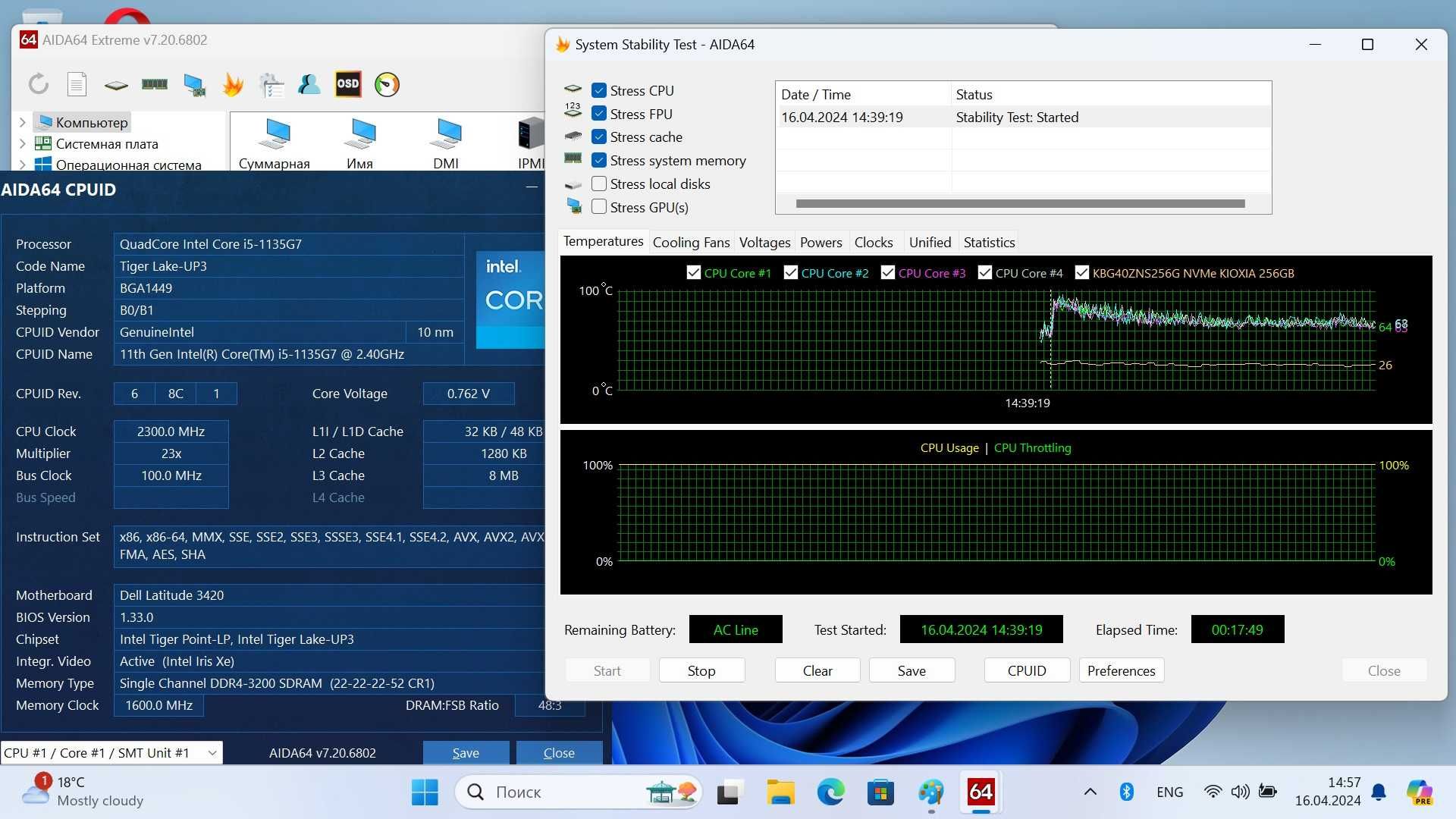
Task: Expand the Системная плата tree node
Action: [x=22, y=143]
